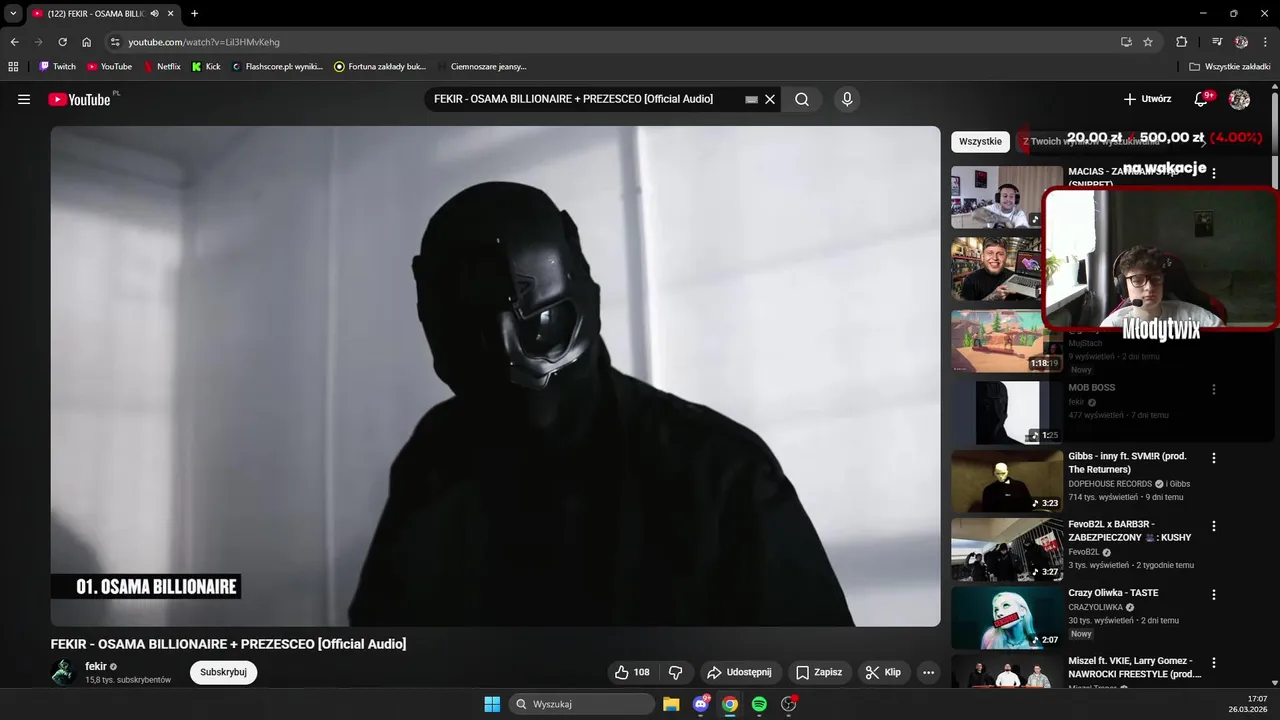Open the Utwórz create menu
Image resolution: width=1280 pixels, height=720 pixels.
point(1147,99)
